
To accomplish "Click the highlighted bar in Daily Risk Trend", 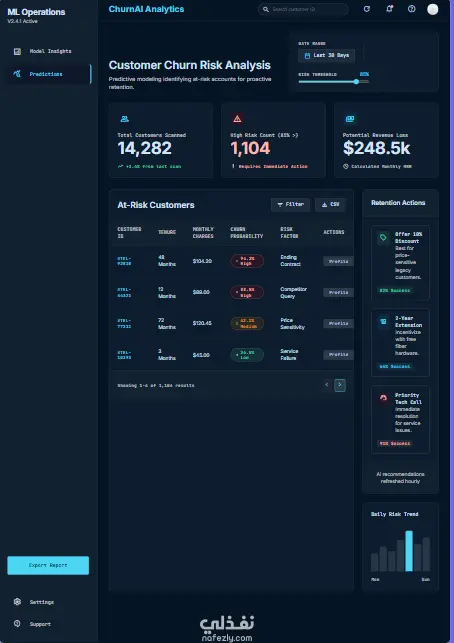I will coord(409,551).
